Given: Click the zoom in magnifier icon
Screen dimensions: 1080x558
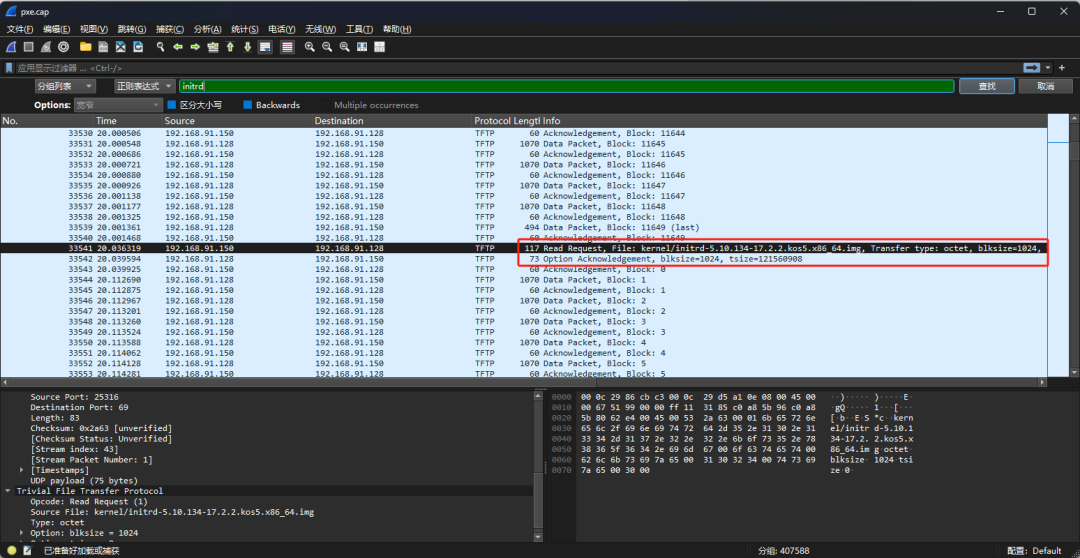Looking at the screenshot, I should pos(310,47).
